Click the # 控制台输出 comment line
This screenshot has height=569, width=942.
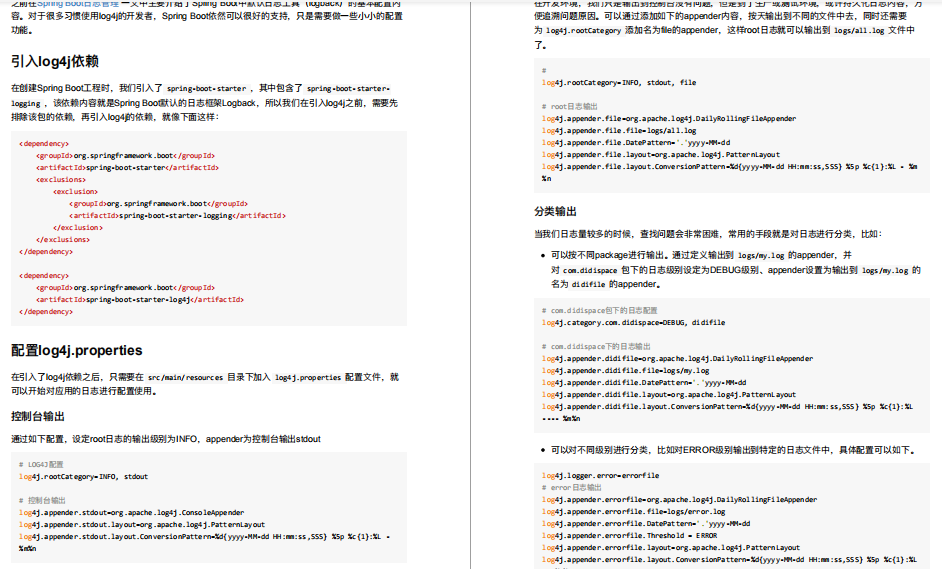(x=42, y=501)
